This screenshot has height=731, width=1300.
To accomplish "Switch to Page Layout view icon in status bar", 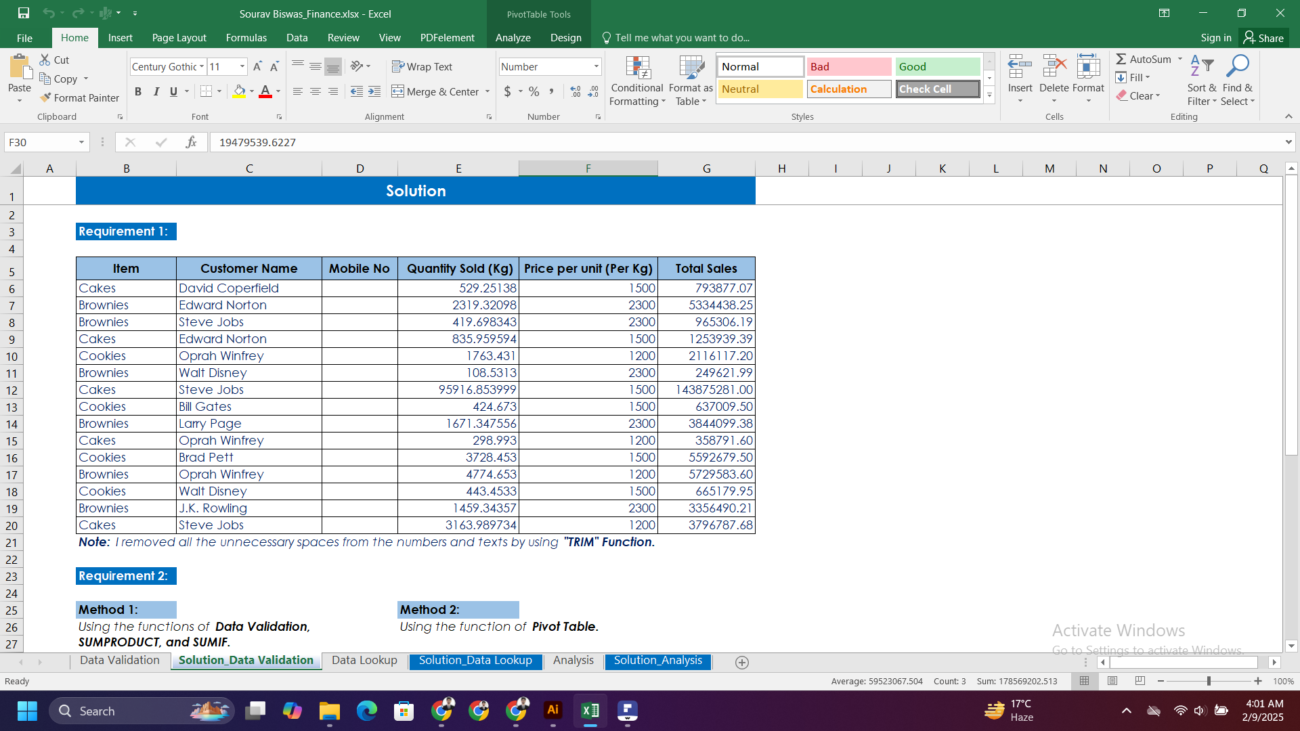I will (x=1112, y=681).
